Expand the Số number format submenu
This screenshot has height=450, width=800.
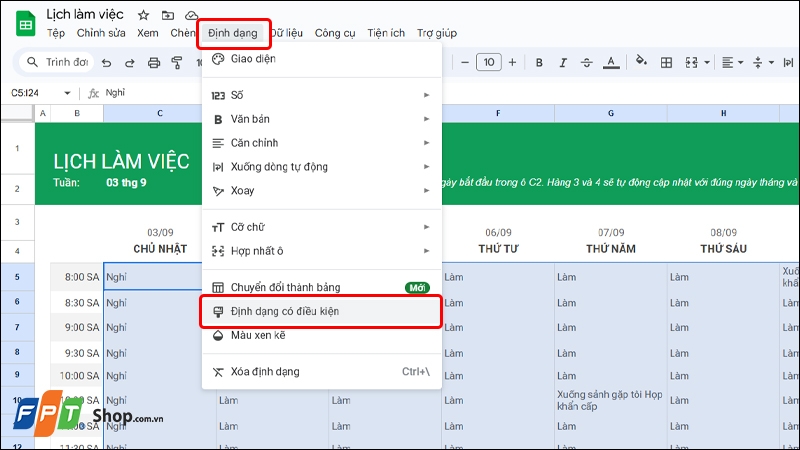tap(321, 95)
